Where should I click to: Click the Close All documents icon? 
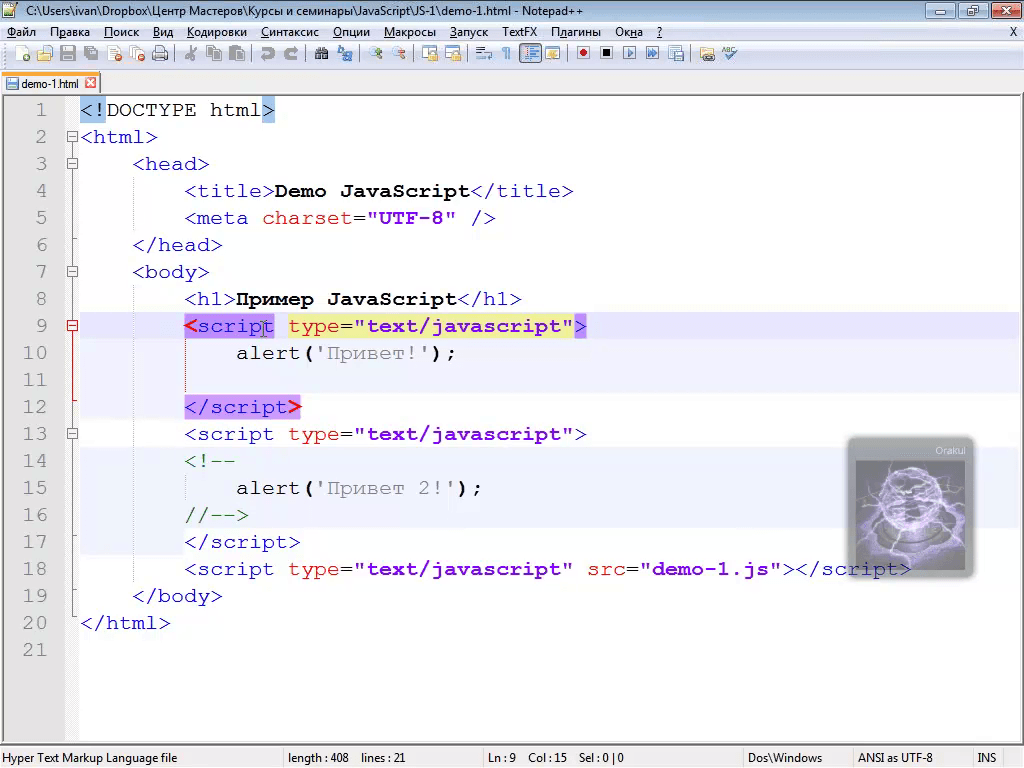point(137,54)
